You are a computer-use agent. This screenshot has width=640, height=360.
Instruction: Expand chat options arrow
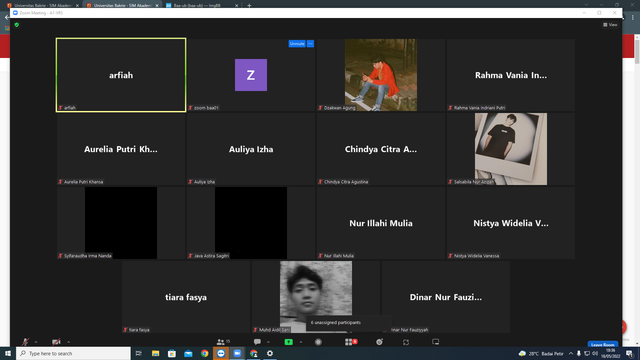coord(268,342)
